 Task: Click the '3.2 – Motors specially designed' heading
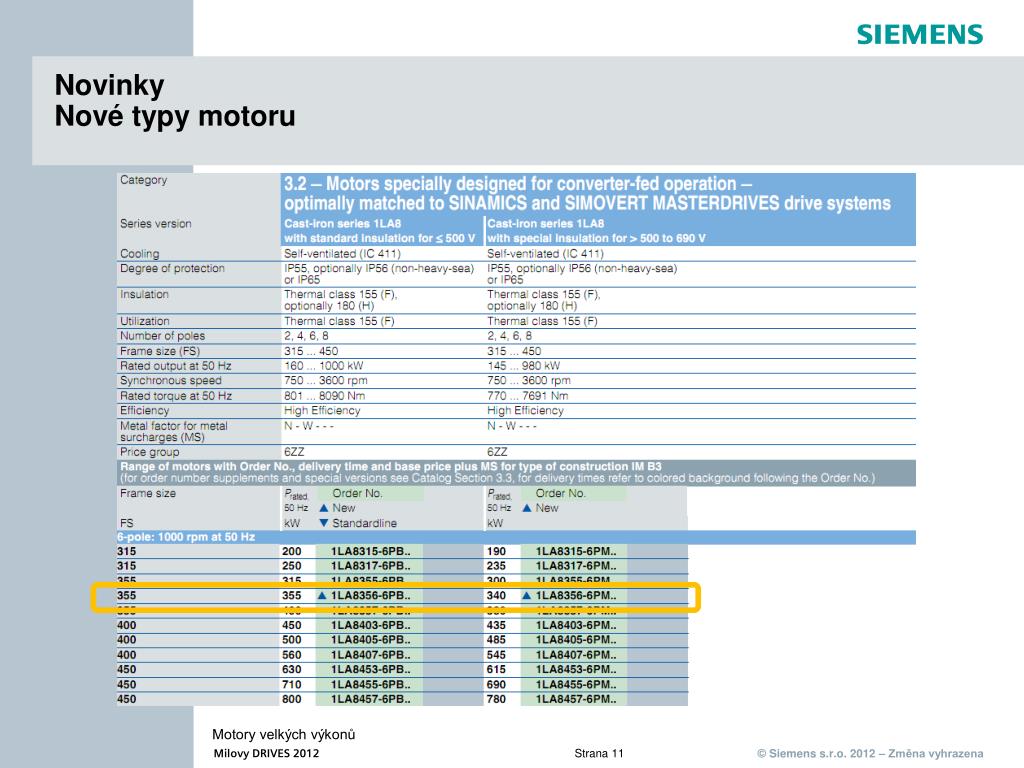(x=587, y=193)
